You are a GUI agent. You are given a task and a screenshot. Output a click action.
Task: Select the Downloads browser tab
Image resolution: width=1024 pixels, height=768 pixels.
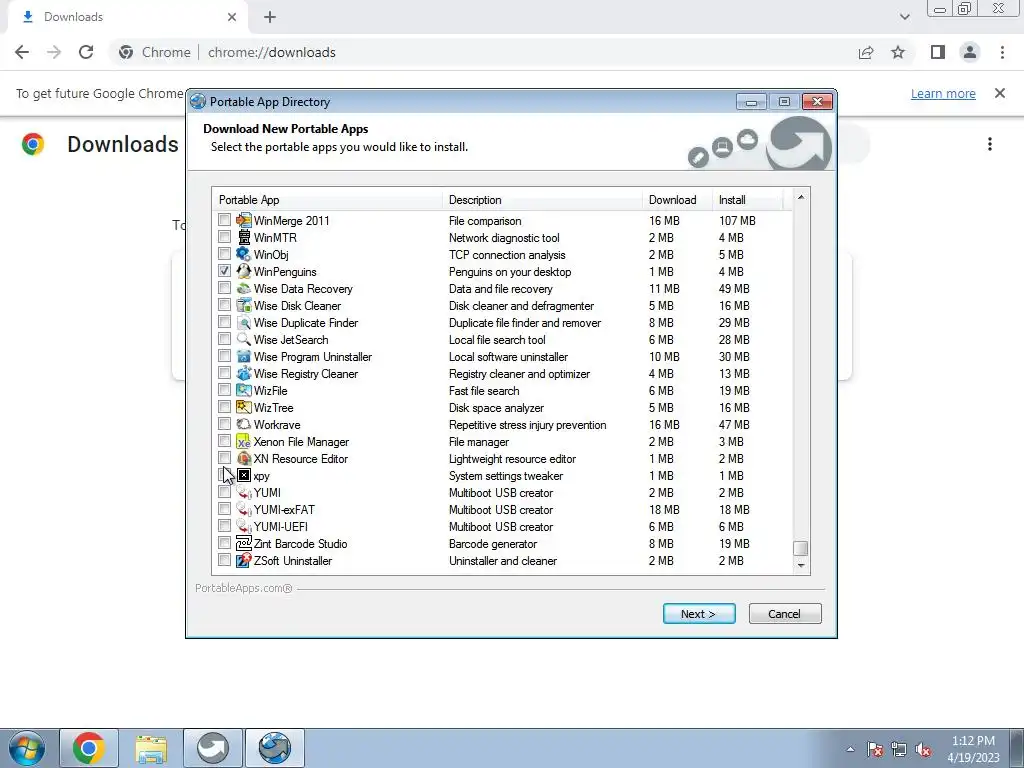pos(127,17)
